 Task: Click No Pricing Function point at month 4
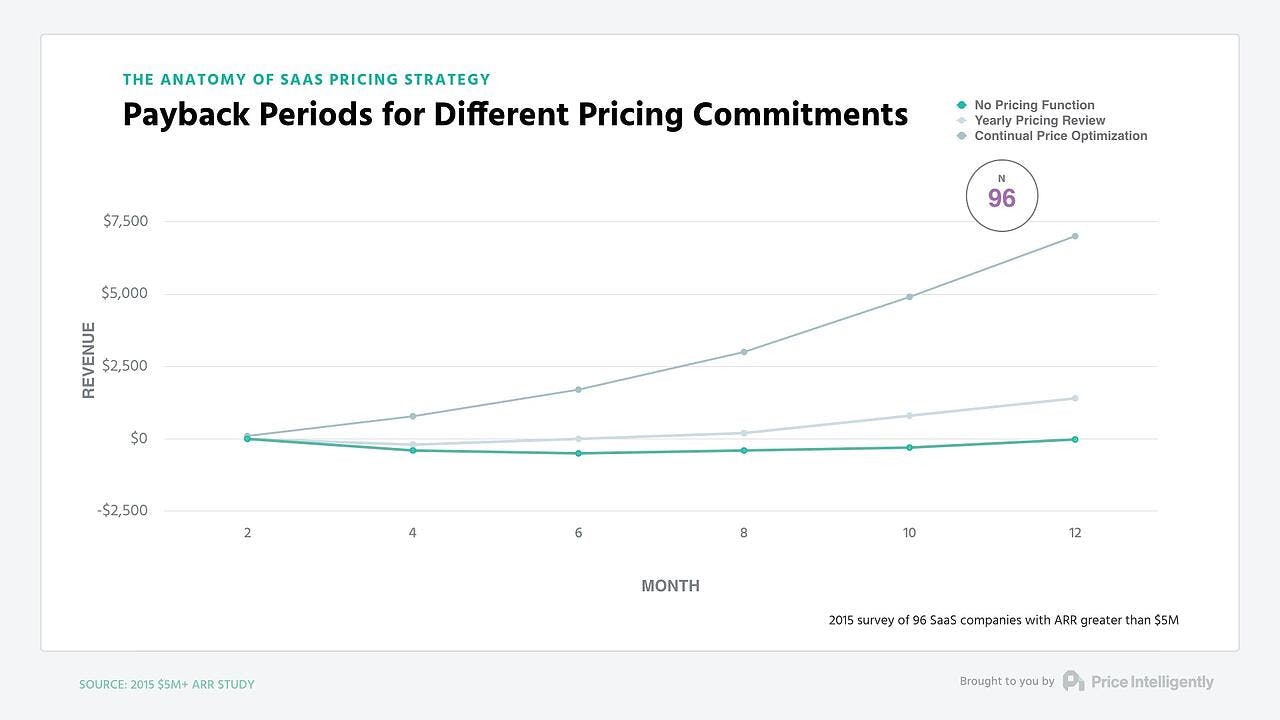(412, 450)
